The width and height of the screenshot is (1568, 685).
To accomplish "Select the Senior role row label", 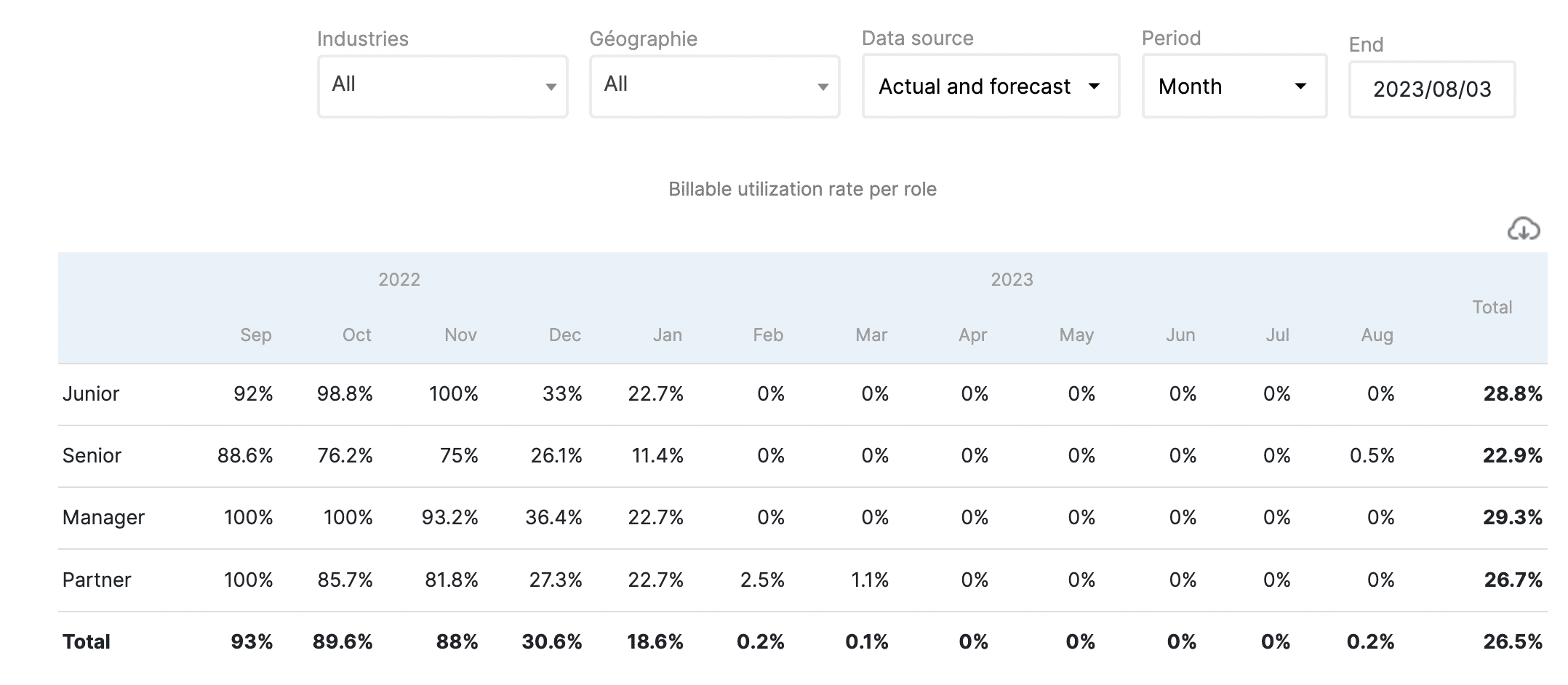I will tap(92, 456).
